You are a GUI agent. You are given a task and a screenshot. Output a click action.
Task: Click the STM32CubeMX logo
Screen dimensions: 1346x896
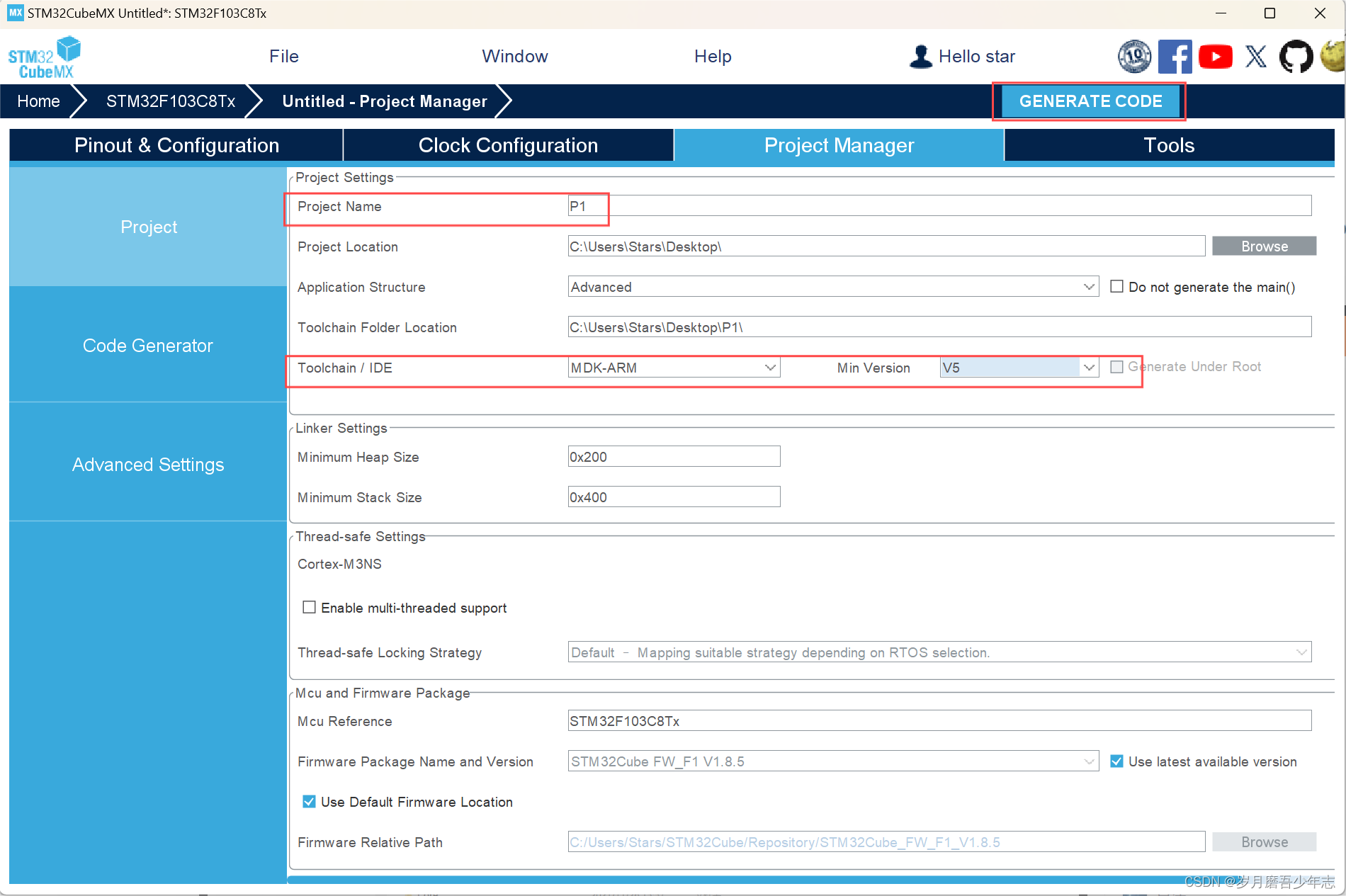(x=45, y=57)
